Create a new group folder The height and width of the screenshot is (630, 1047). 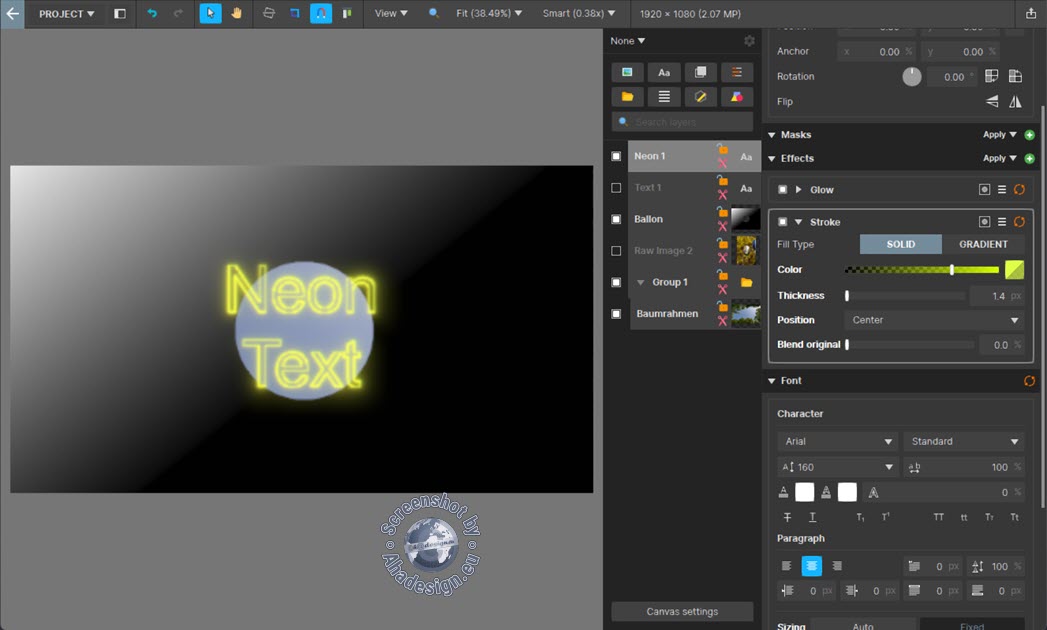(x=627, y=97)
